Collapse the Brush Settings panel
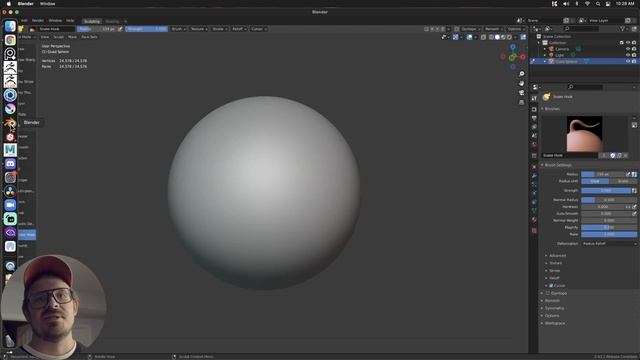 (x=558, y=165)
